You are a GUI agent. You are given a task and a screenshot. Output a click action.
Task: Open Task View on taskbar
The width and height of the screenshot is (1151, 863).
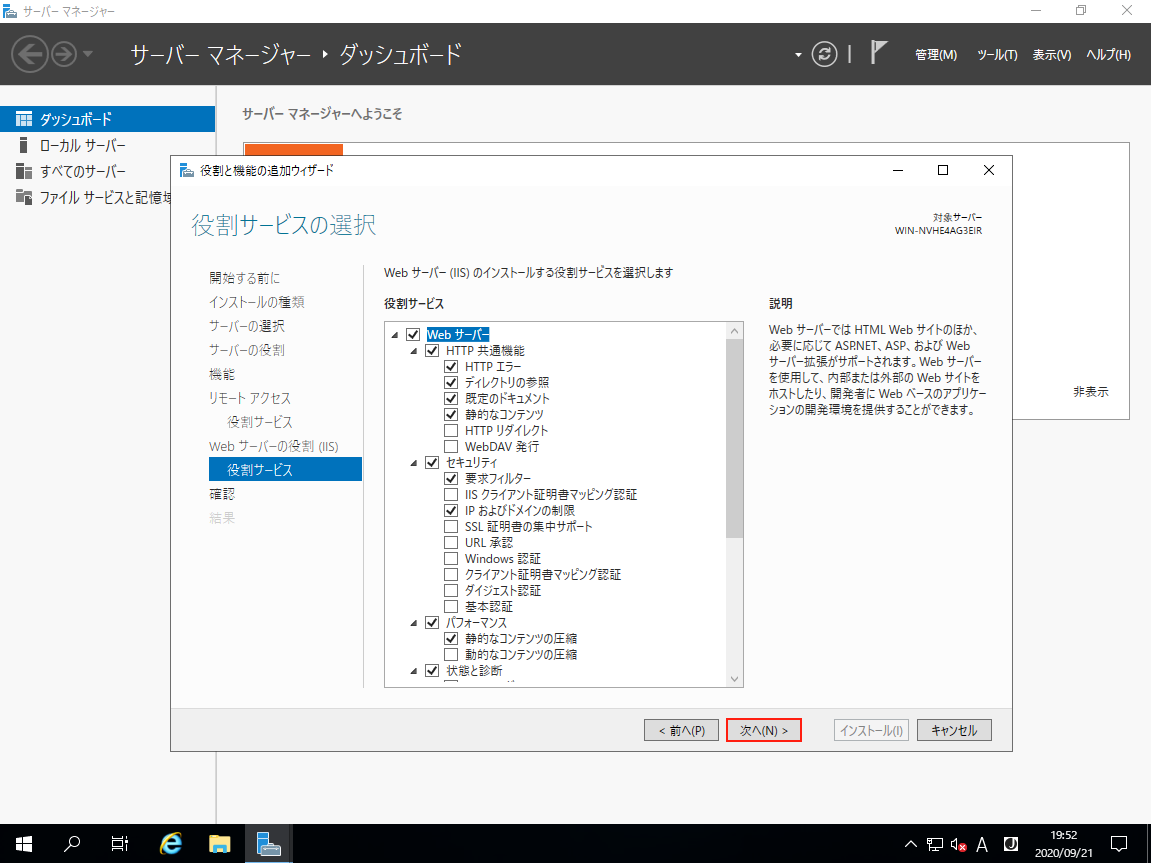point(120,844)
